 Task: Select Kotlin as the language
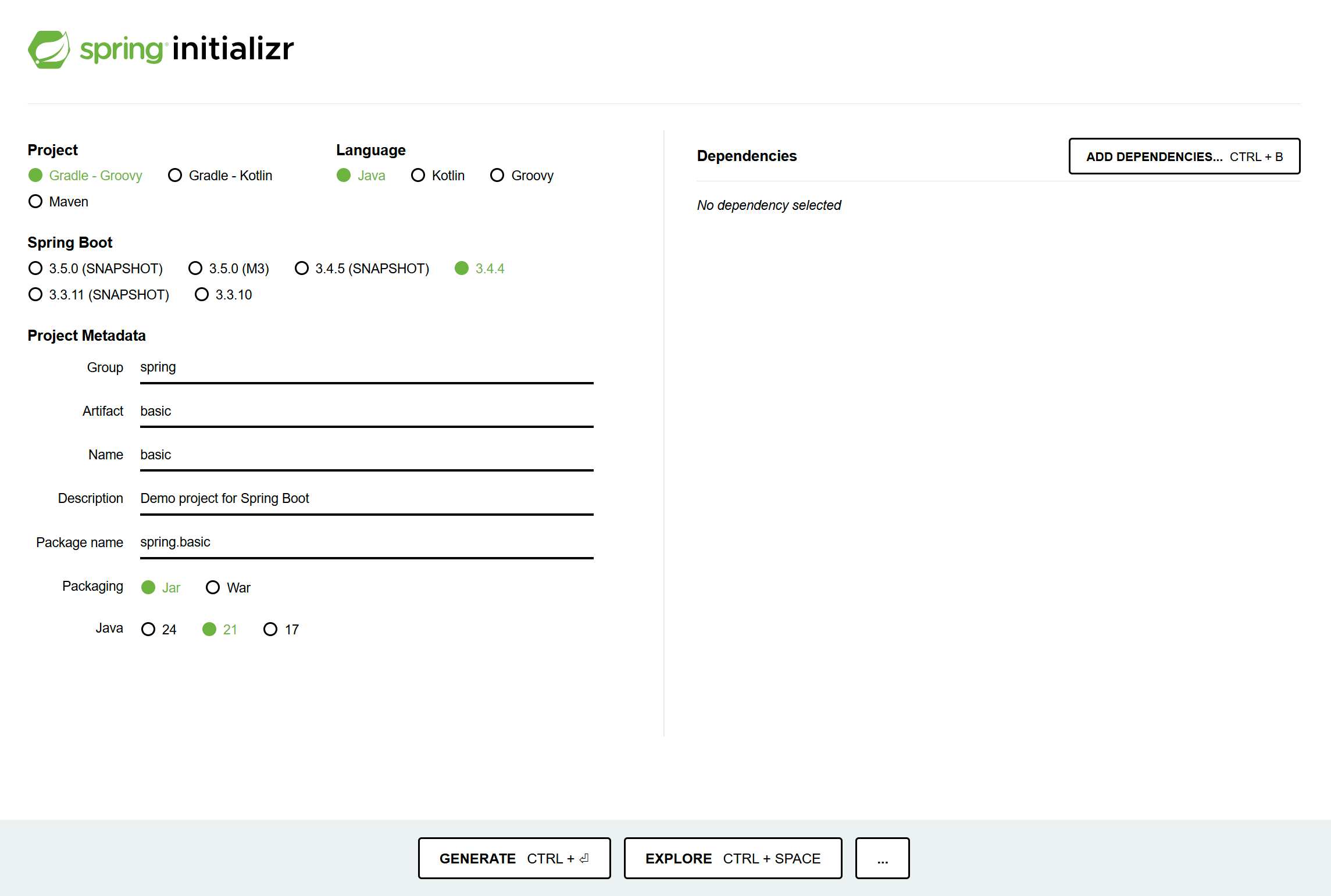pyautogui.click(x=418, y=176)
